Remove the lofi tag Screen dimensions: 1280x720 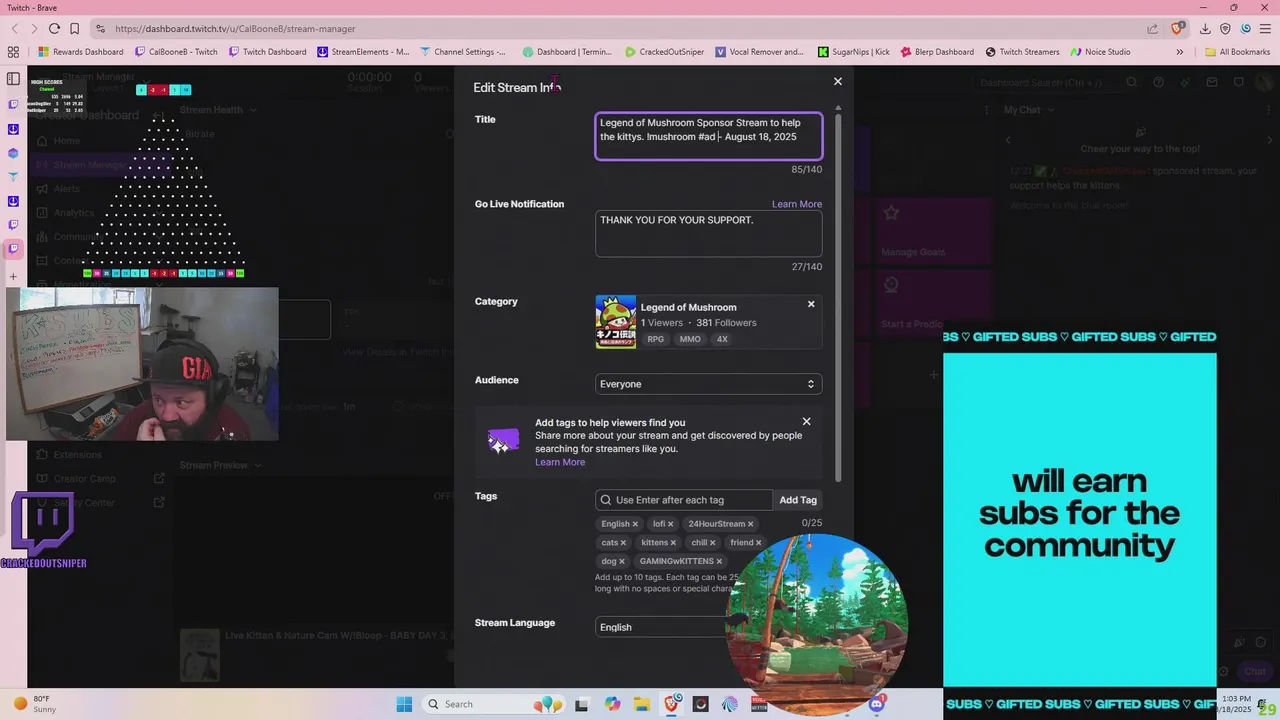[670, 524]
